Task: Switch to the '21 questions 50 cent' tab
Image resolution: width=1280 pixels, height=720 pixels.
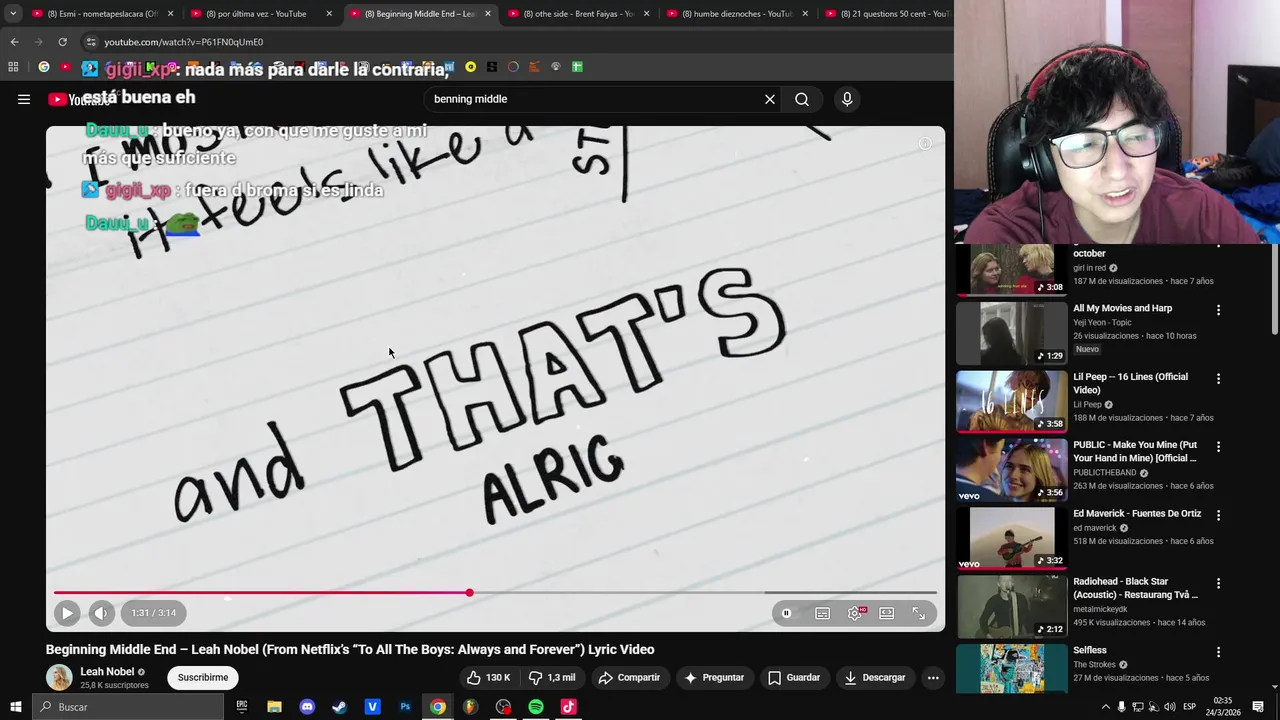Action: click(888, 14)
